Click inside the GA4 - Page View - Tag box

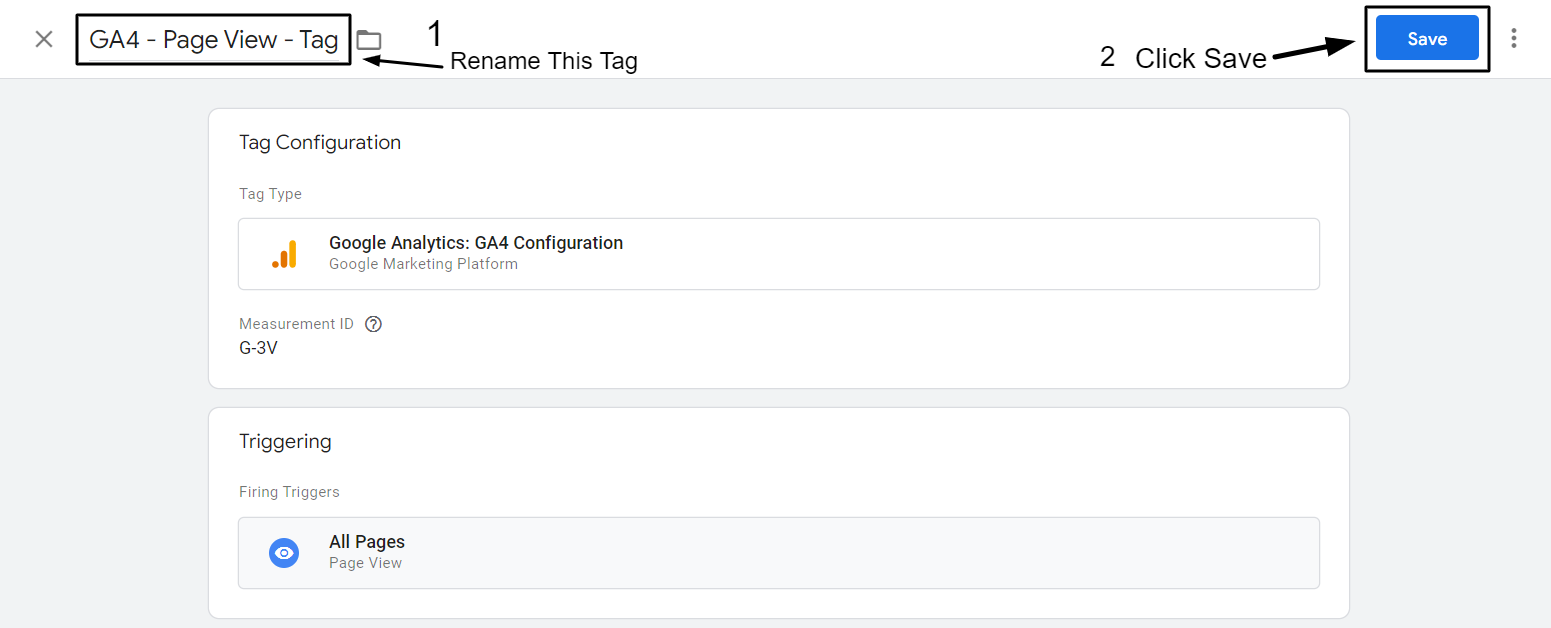(x=213, y=39)
